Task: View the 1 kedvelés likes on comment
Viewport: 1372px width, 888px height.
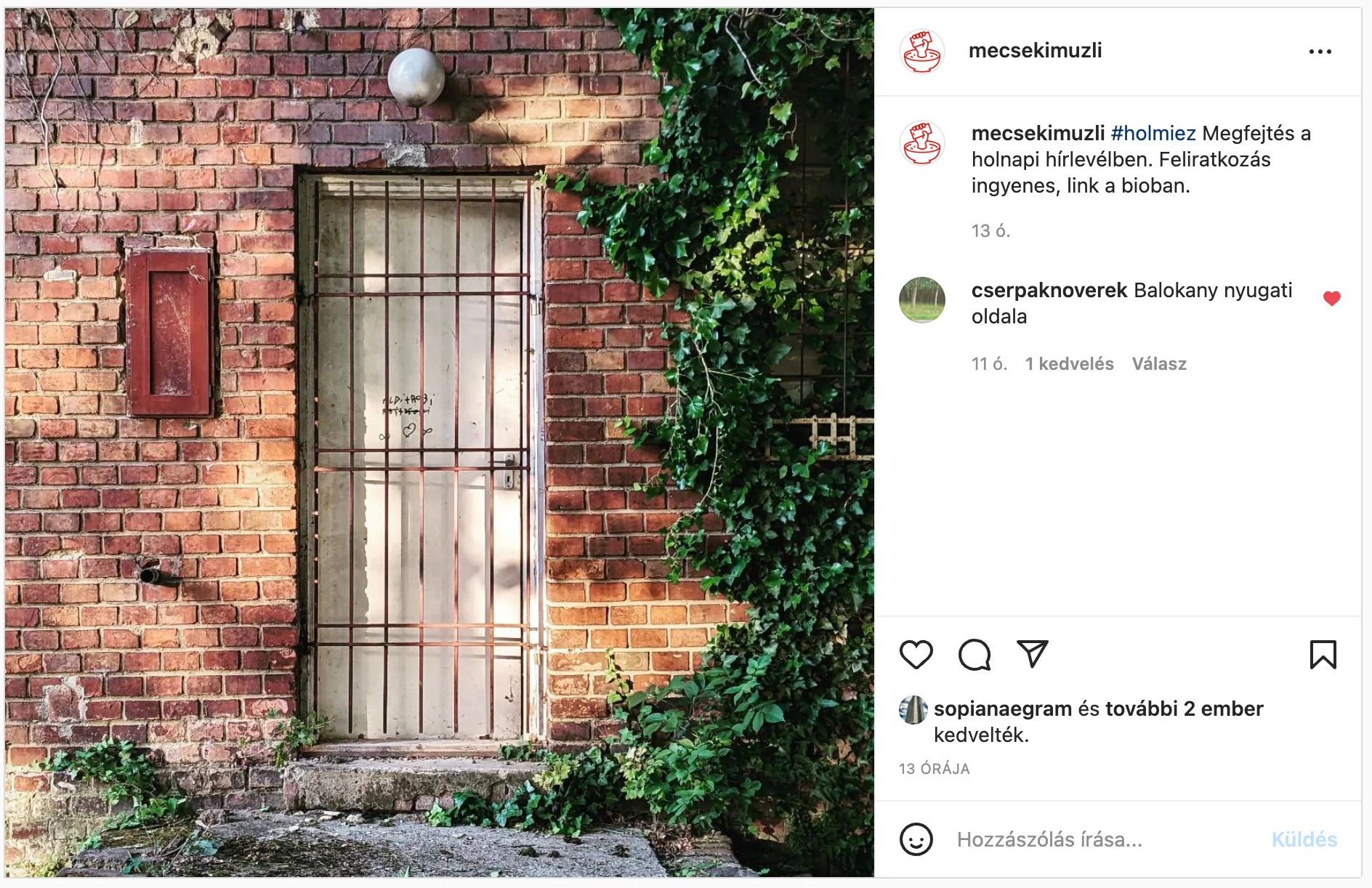Action: tap(1069, 364)
